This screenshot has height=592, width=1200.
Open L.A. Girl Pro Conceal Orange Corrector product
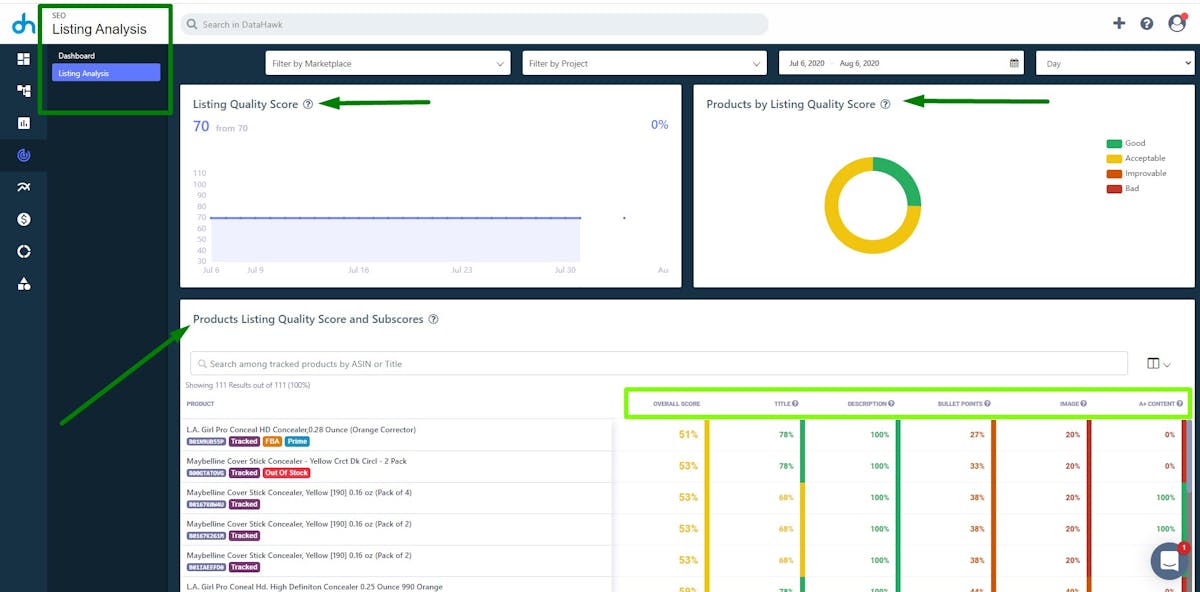301,430
